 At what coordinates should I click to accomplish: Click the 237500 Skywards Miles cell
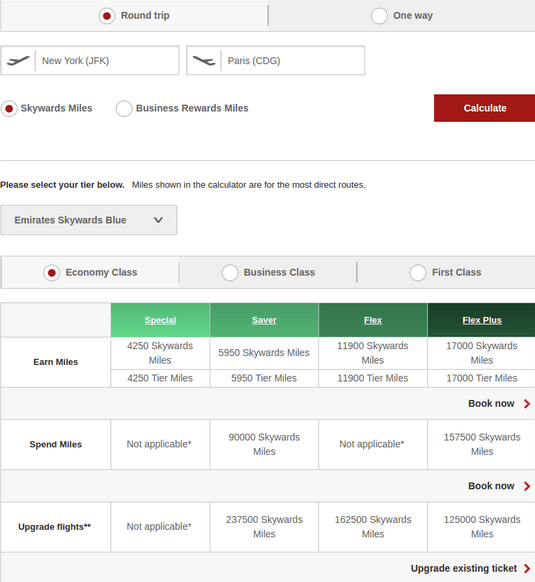click(264, 527)
